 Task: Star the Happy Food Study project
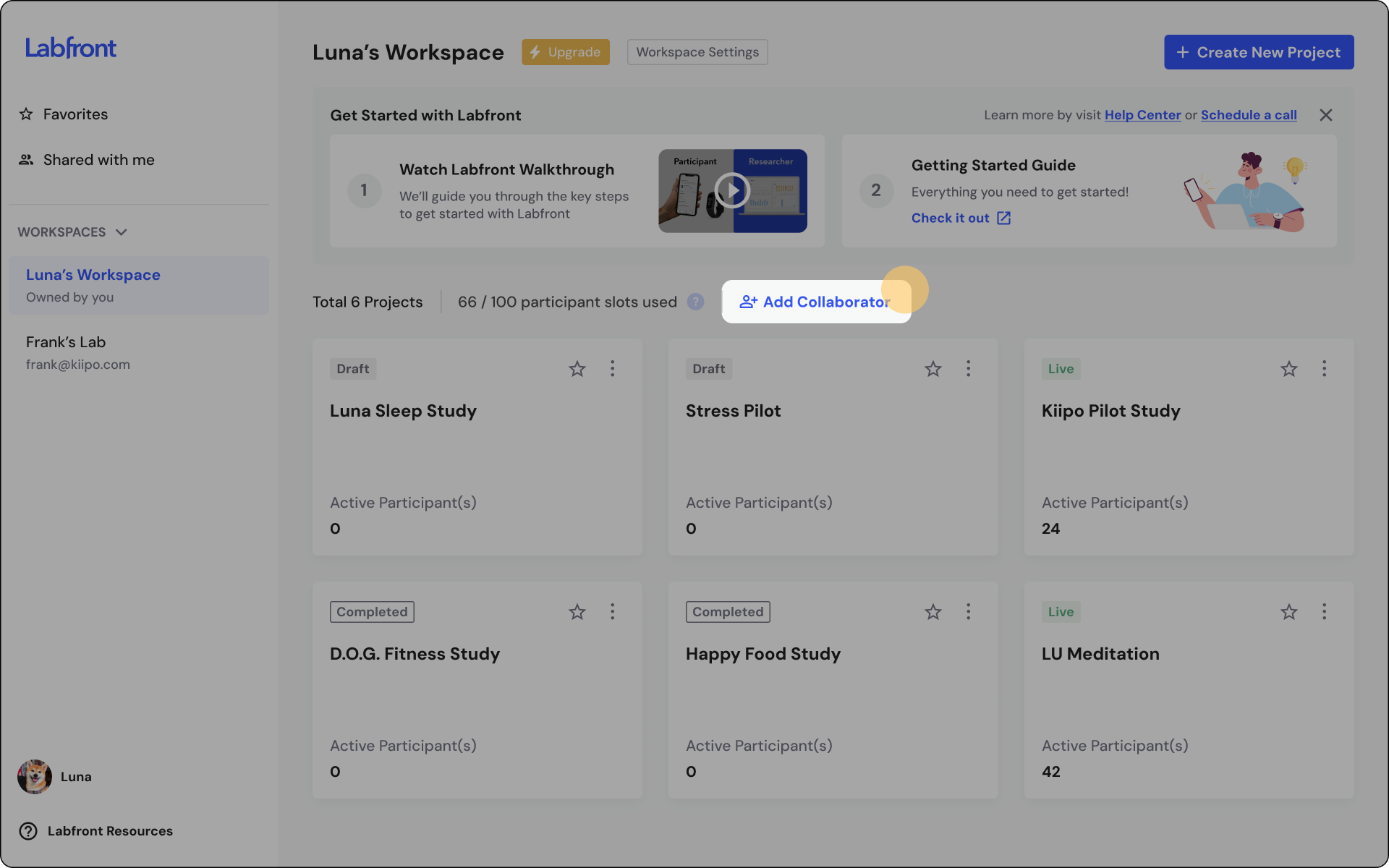click(933, 611)
